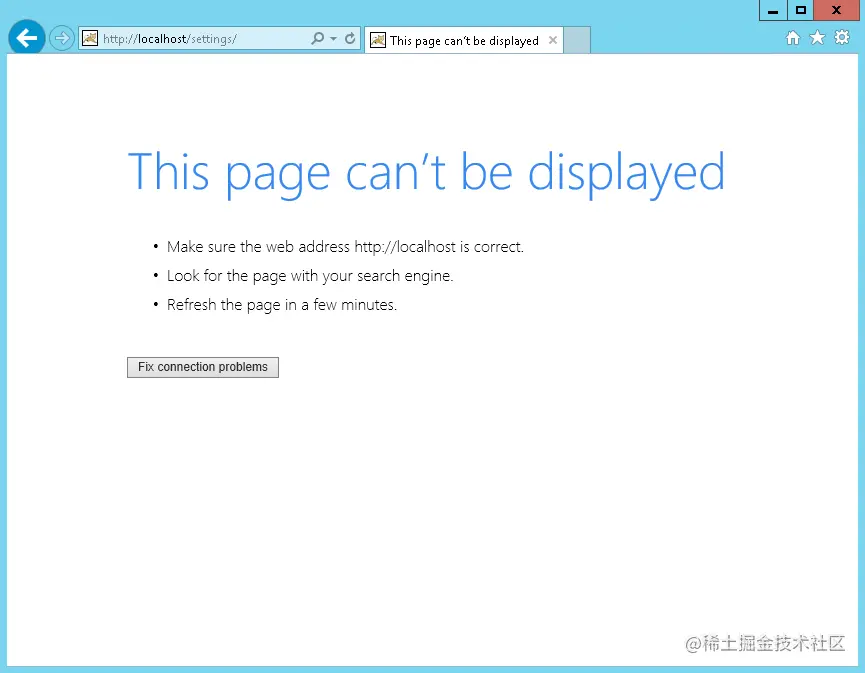Click the forward navigation arrow

(x=61, y=38)
